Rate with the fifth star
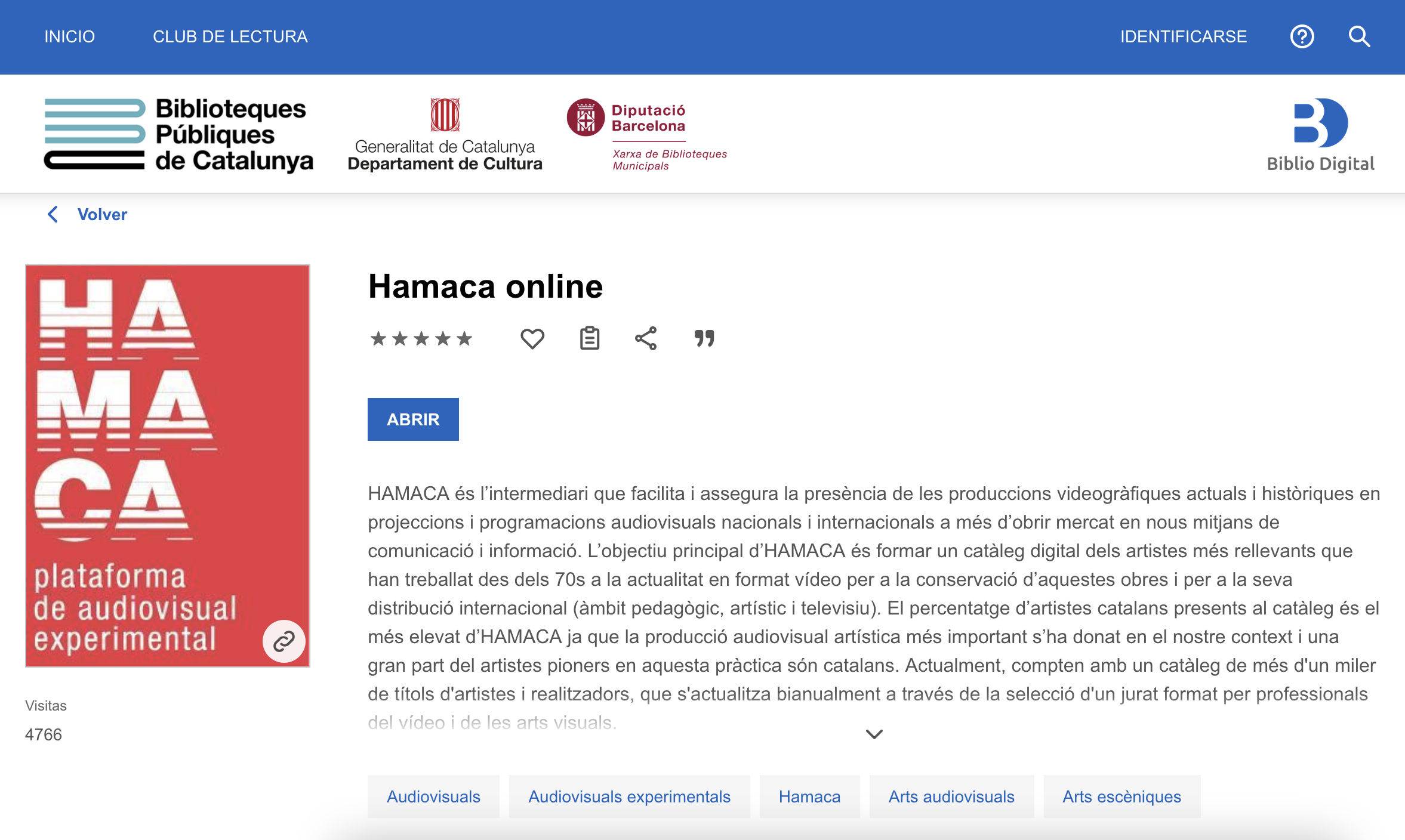This screenshot has width=1405, height=840. (x=464, y=339)
